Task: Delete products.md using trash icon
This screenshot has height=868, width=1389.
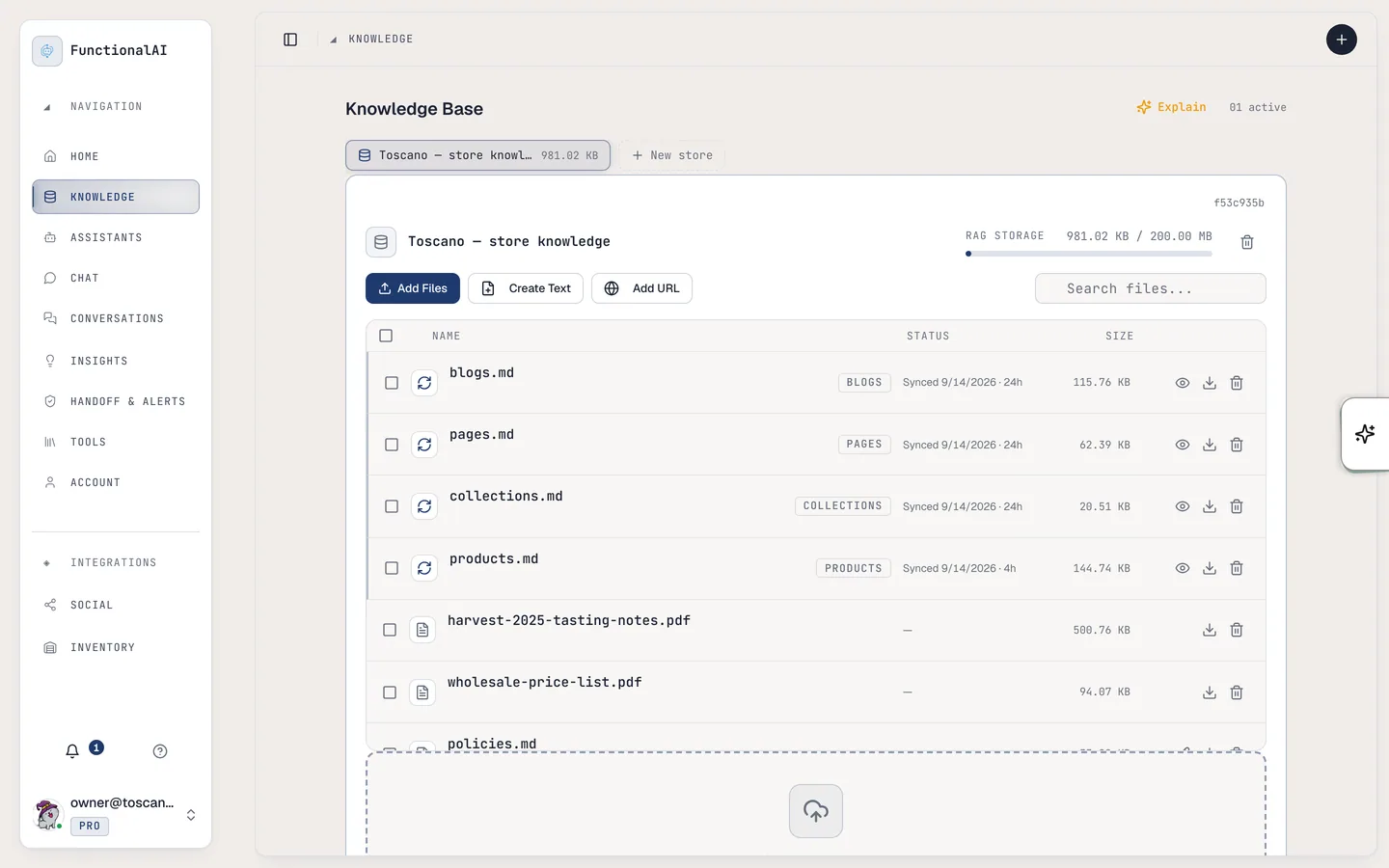Action: pos(1237,568)
